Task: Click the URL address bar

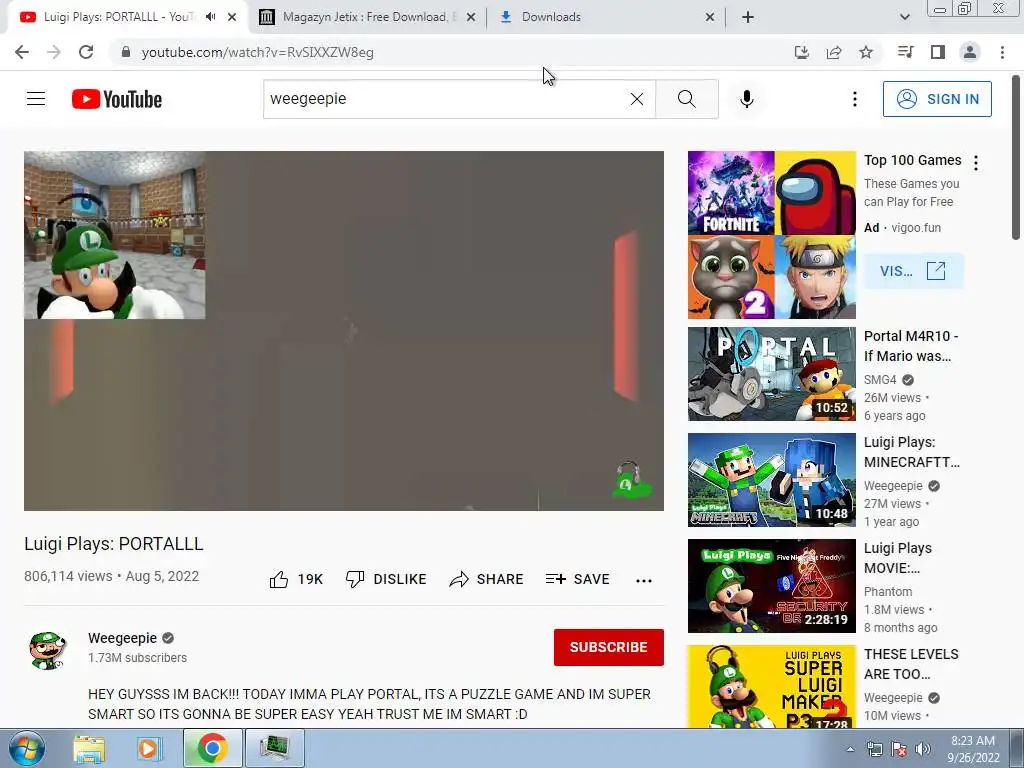Action: 451,52
